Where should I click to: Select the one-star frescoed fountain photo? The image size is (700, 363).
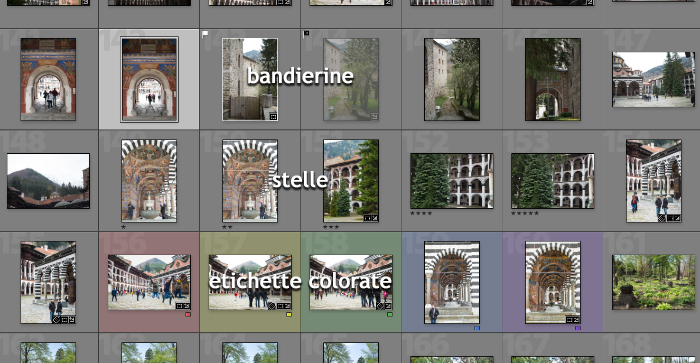(x=149, y=181)
